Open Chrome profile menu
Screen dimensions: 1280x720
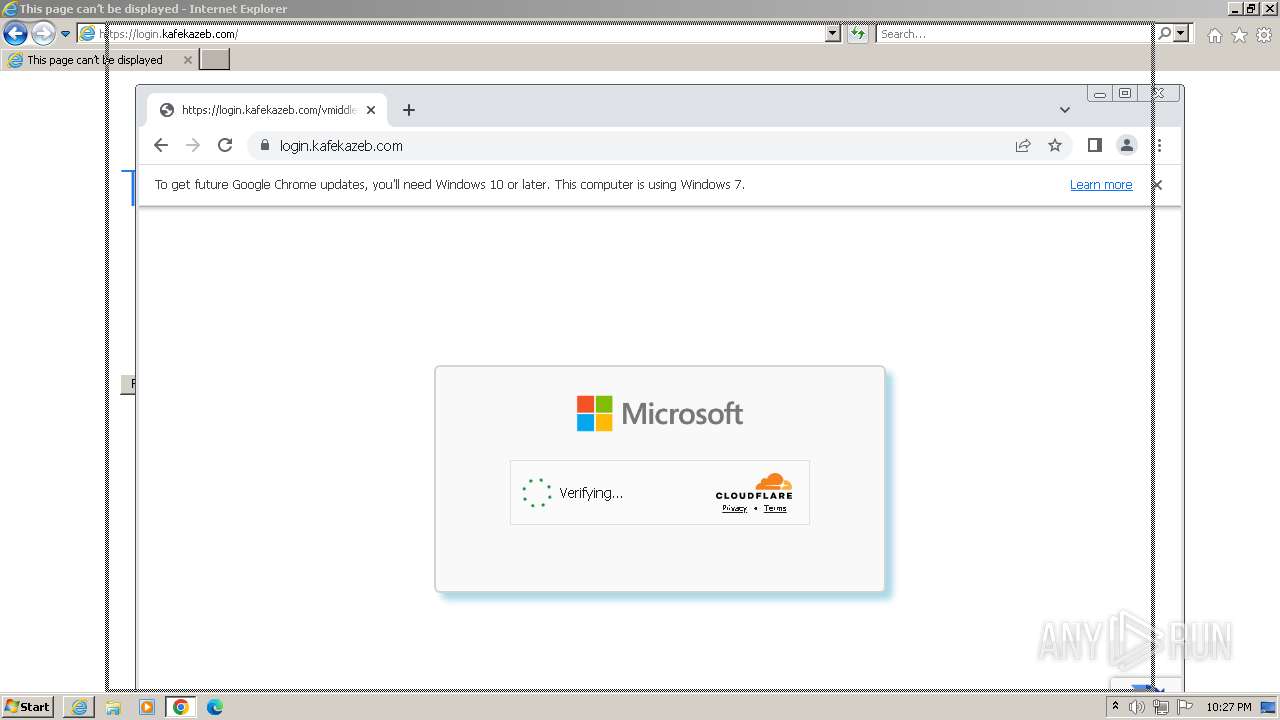(x=1127, y=145)
